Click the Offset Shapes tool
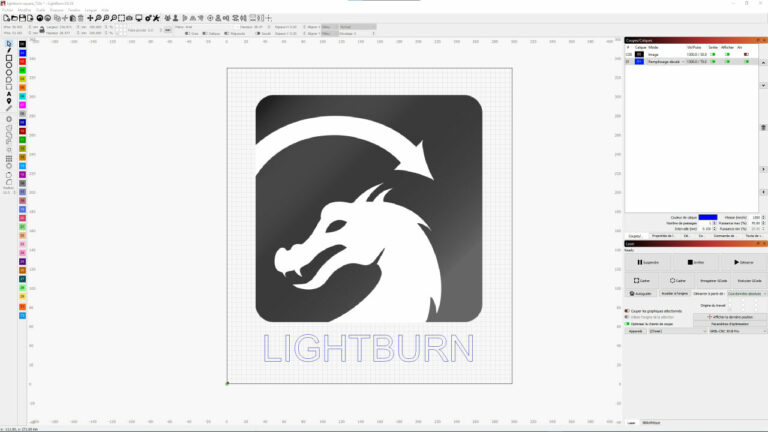This screenshot has width=768, height=432. tap(9, 119)
